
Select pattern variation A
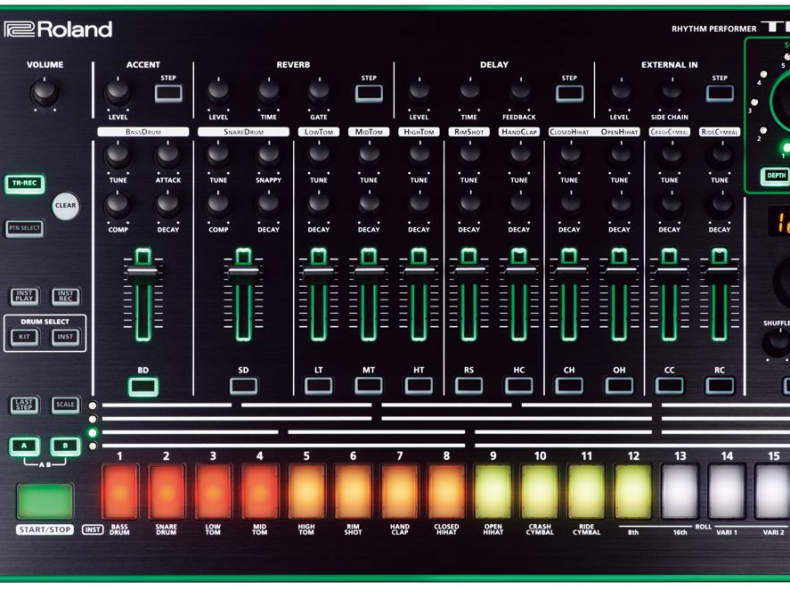point(24,446)
